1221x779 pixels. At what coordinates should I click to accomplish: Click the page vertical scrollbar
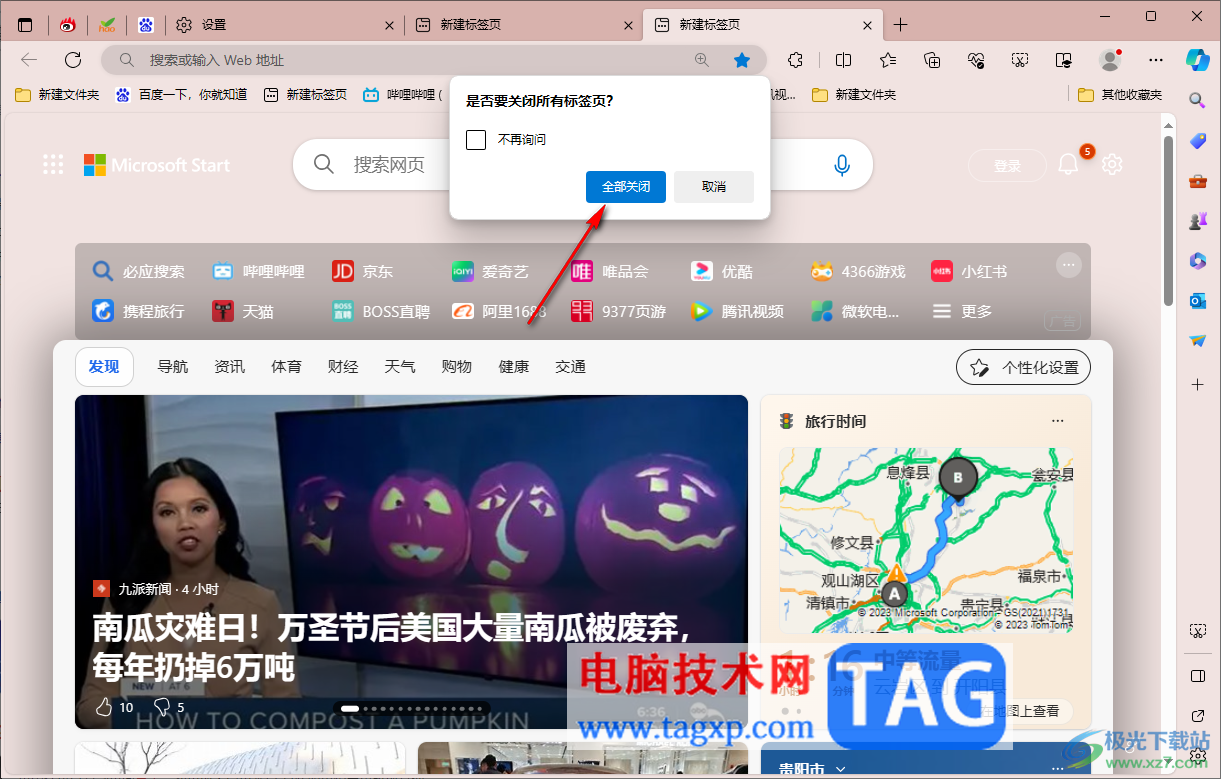coord(1169,220)
